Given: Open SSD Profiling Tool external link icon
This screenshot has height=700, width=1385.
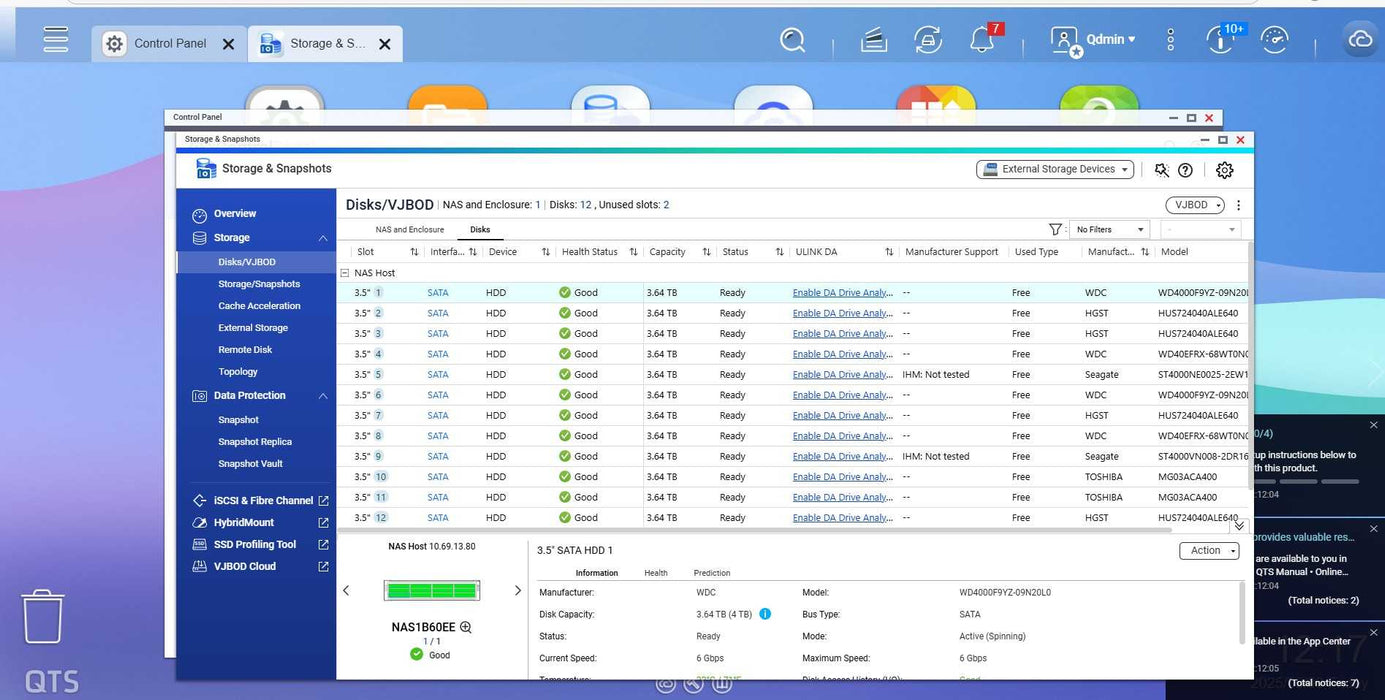Looking at the screenshot, I should click(323, 545).
